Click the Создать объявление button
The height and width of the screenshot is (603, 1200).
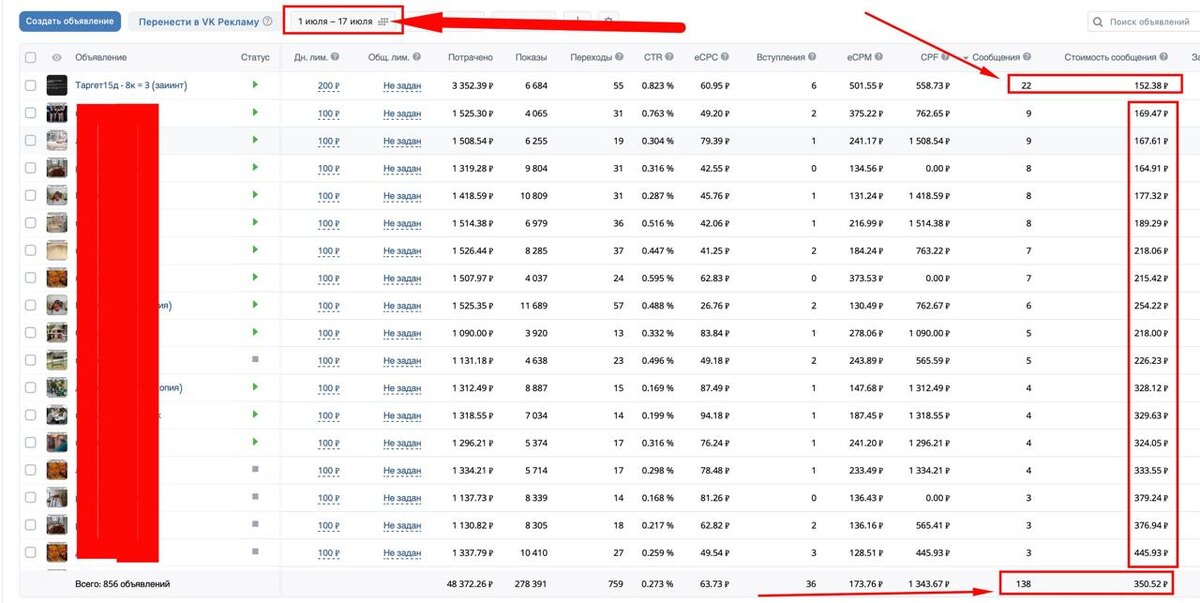point(70,21)
